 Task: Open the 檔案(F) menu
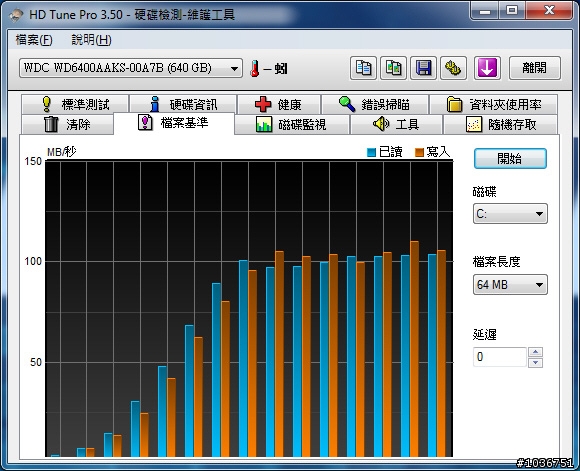click(x=34, y=40)
